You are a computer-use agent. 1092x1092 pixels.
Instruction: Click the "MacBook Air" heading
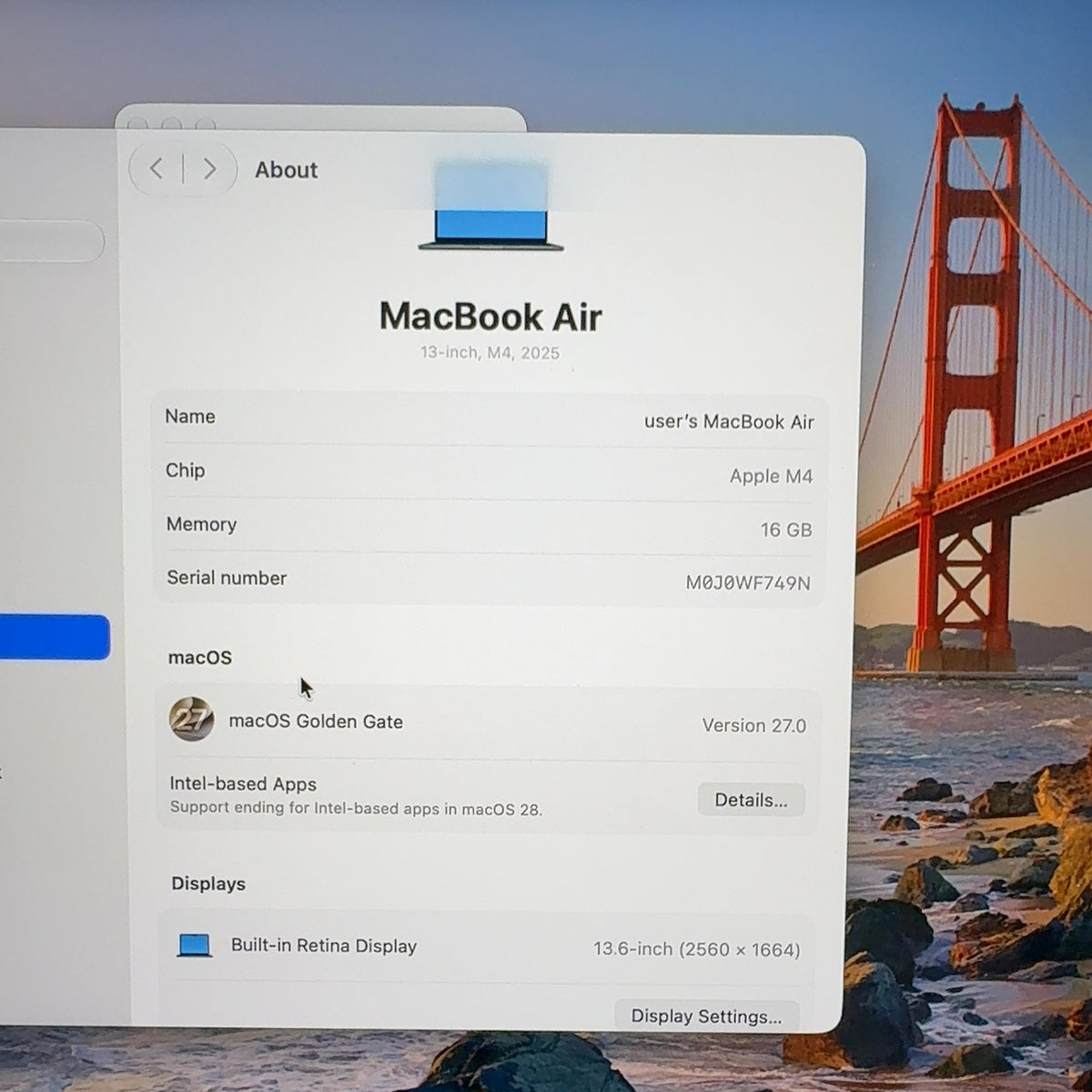point(490,317)
